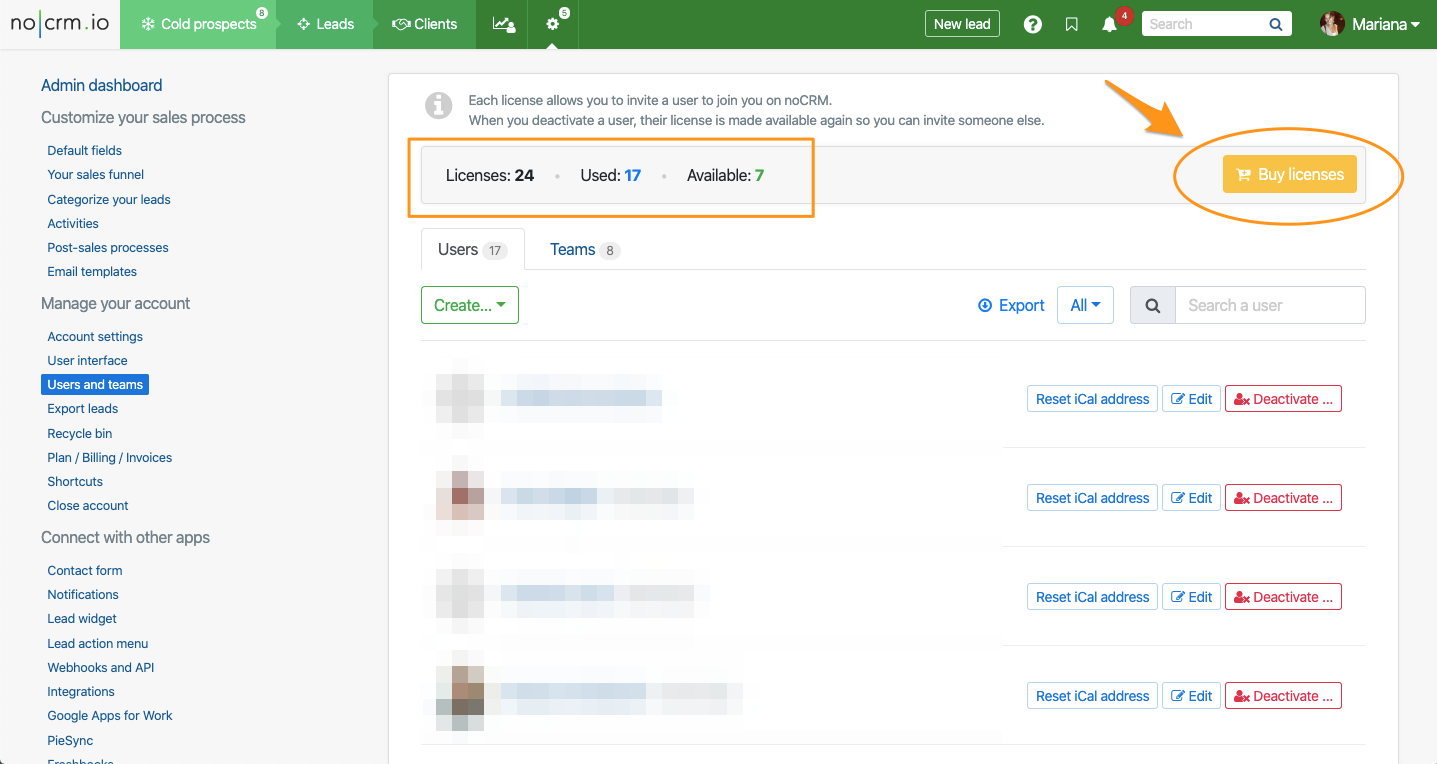Click the magnifier icon in top search box

[1275, 24]
